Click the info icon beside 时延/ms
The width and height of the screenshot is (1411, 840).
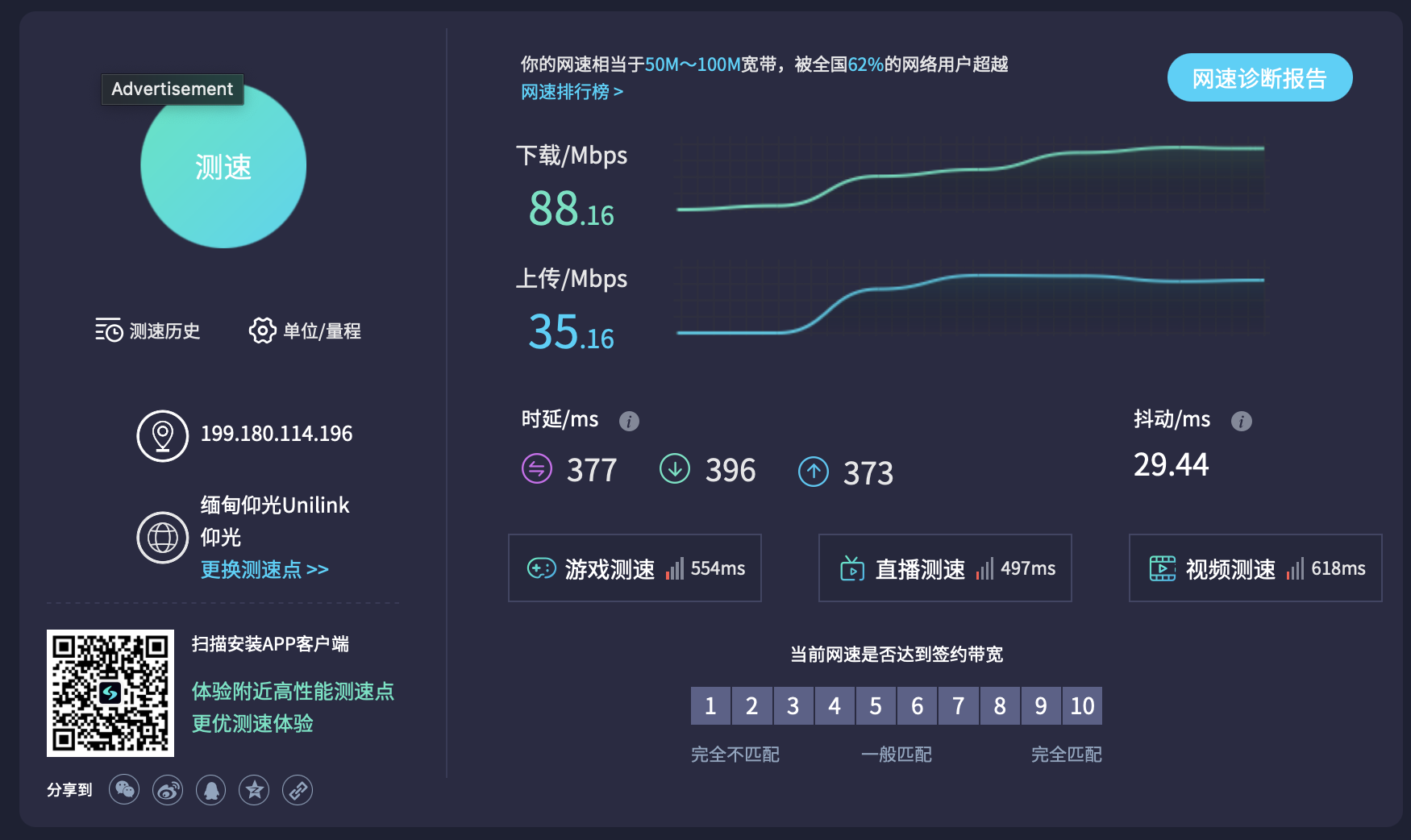coord(629,421)
